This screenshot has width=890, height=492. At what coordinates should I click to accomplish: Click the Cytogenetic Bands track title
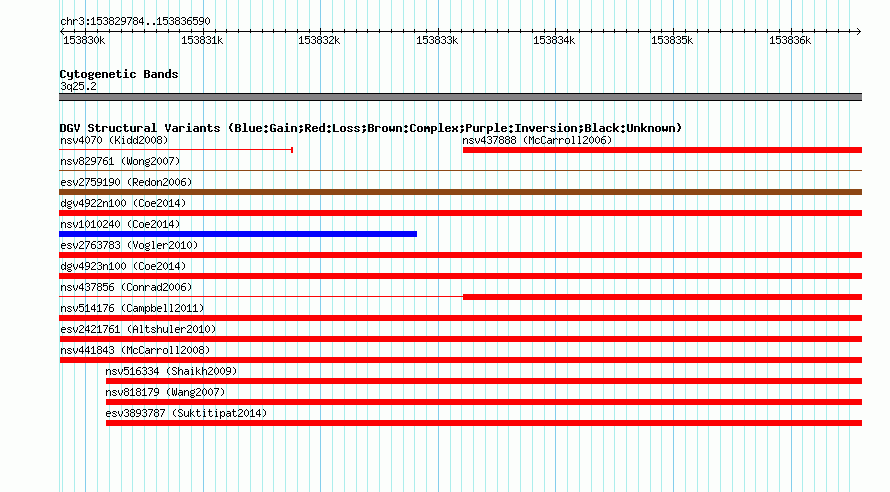119,74
